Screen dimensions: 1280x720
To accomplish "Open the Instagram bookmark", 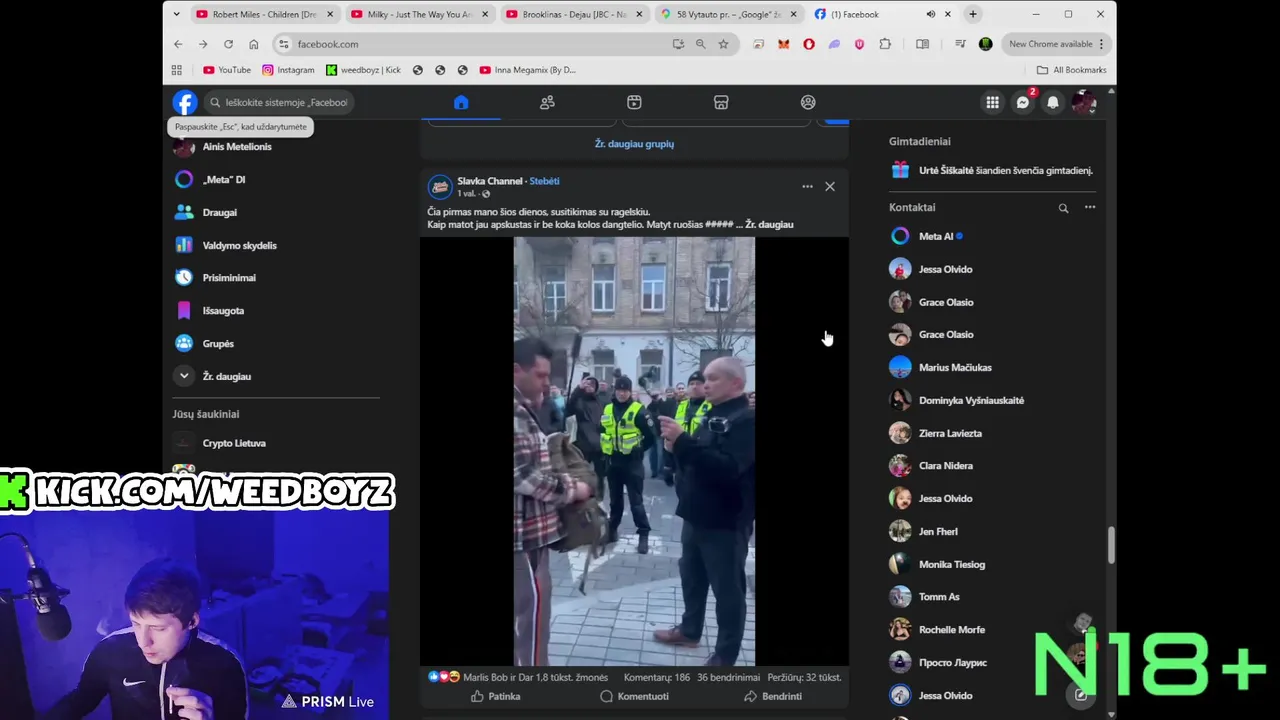I will [x=288, y=70].
